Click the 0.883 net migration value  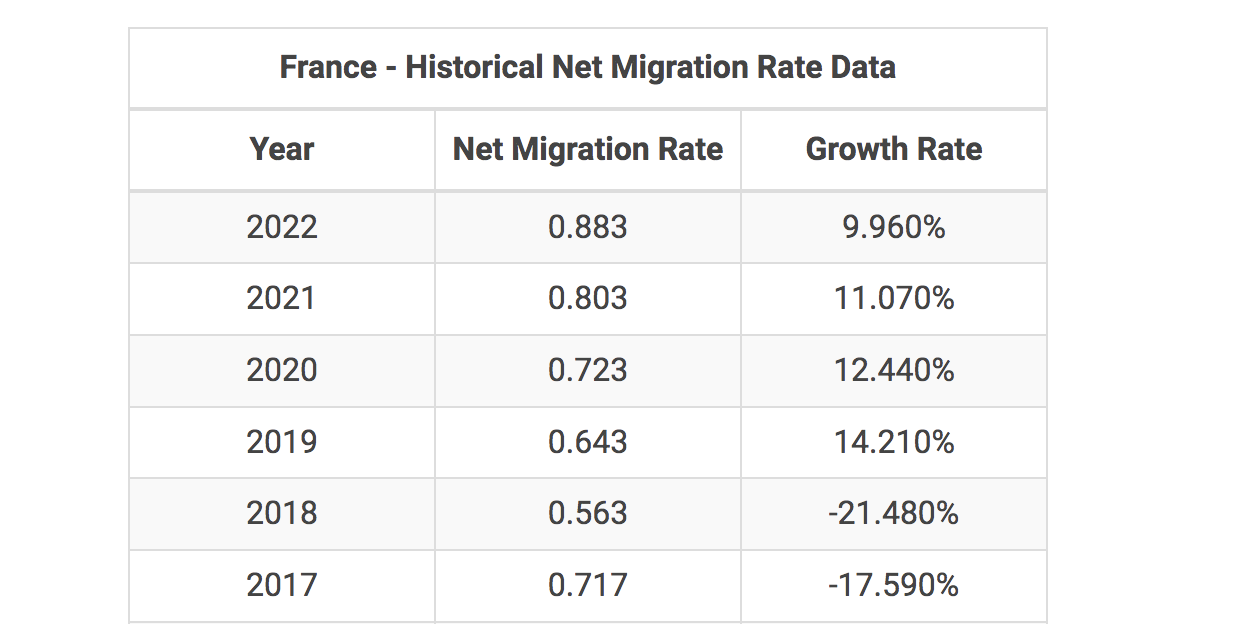588,227
